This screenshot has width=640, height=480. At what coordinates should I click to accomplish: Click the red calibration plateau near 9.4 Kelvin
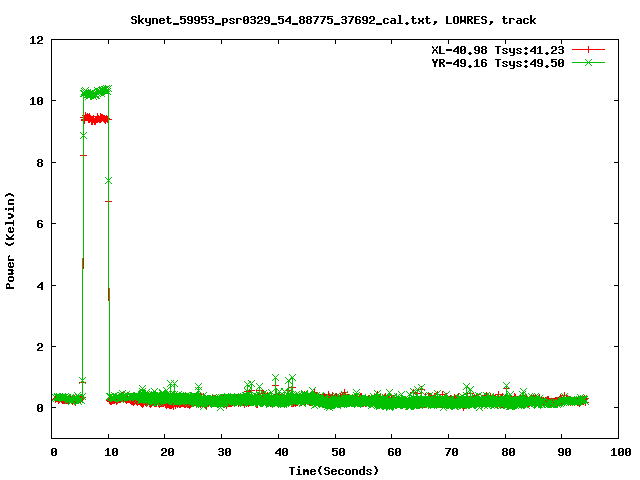96,119
